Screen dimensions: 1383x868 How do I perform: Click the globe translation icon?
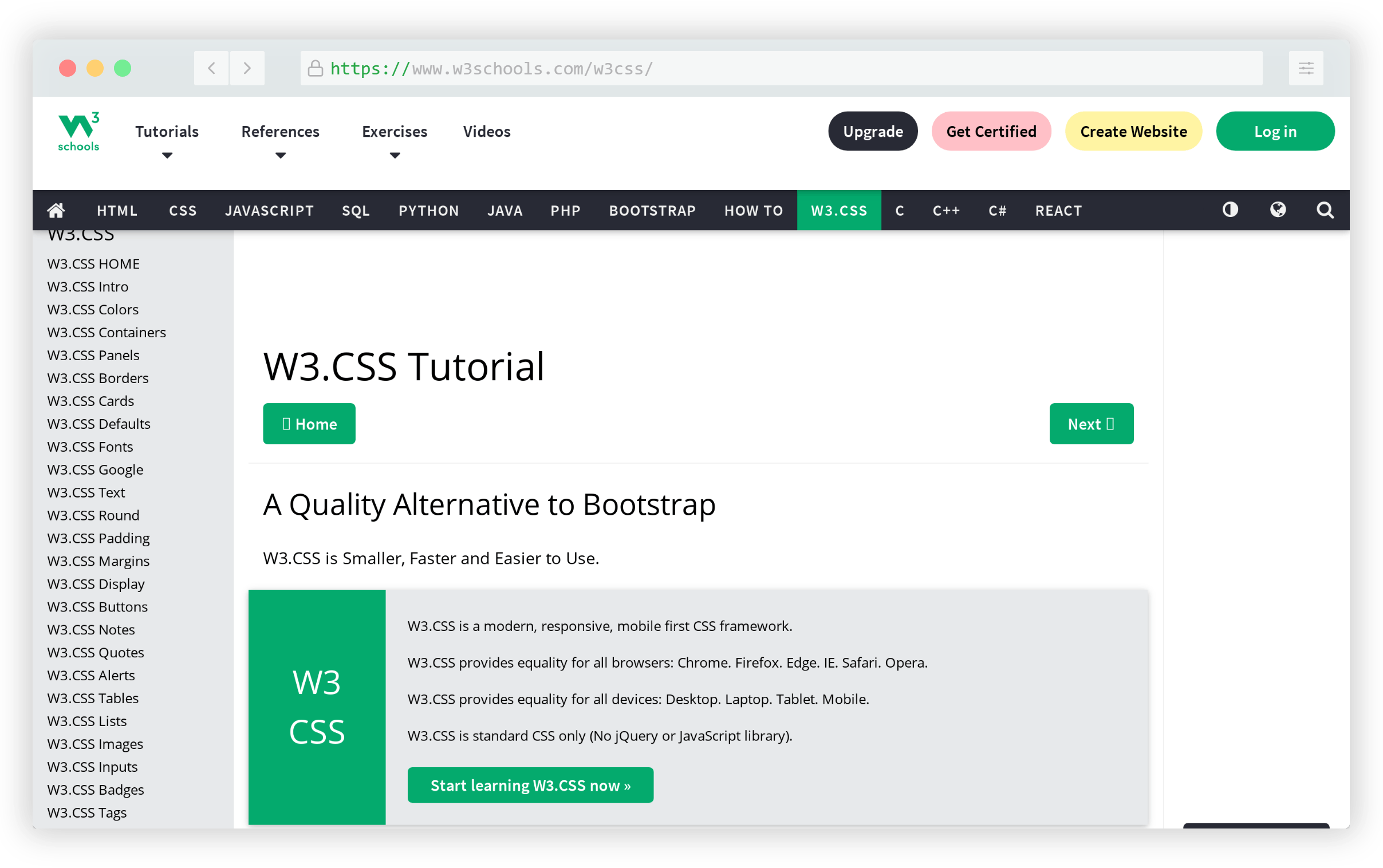1278,210
